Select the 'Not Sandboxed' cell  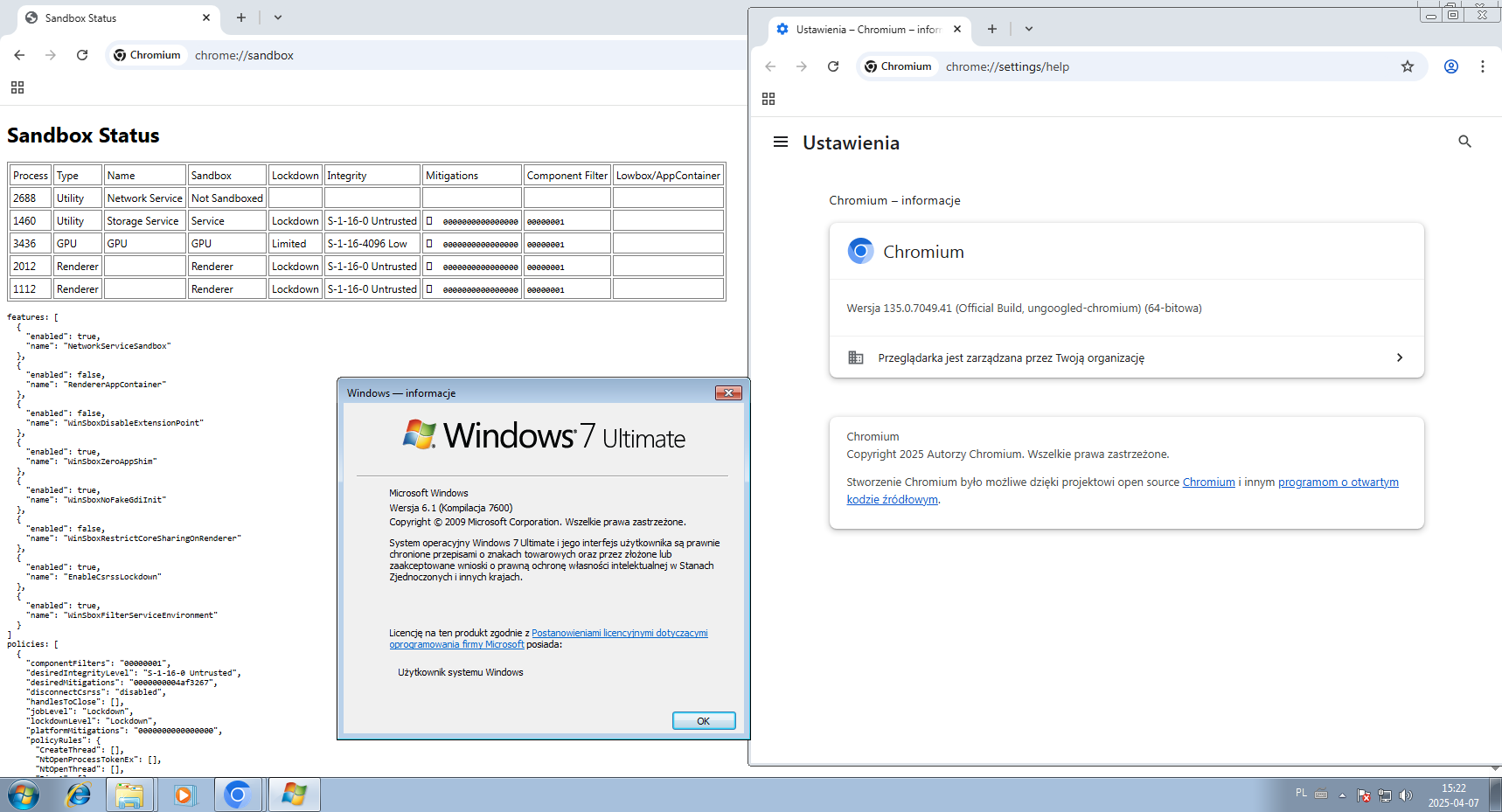pos(227,198)
